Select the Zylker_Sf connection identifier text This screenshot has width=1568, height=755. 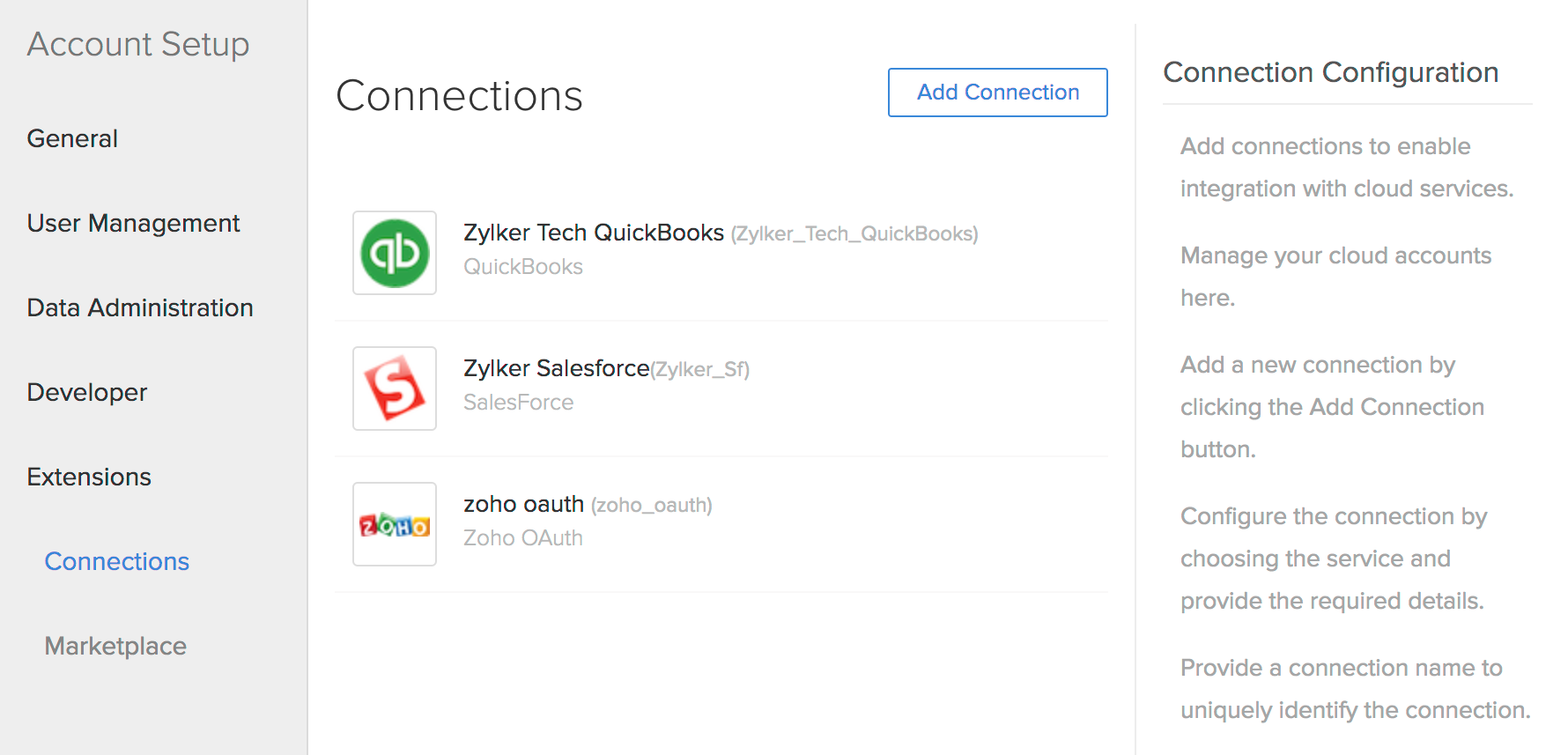tap(699, 369)
